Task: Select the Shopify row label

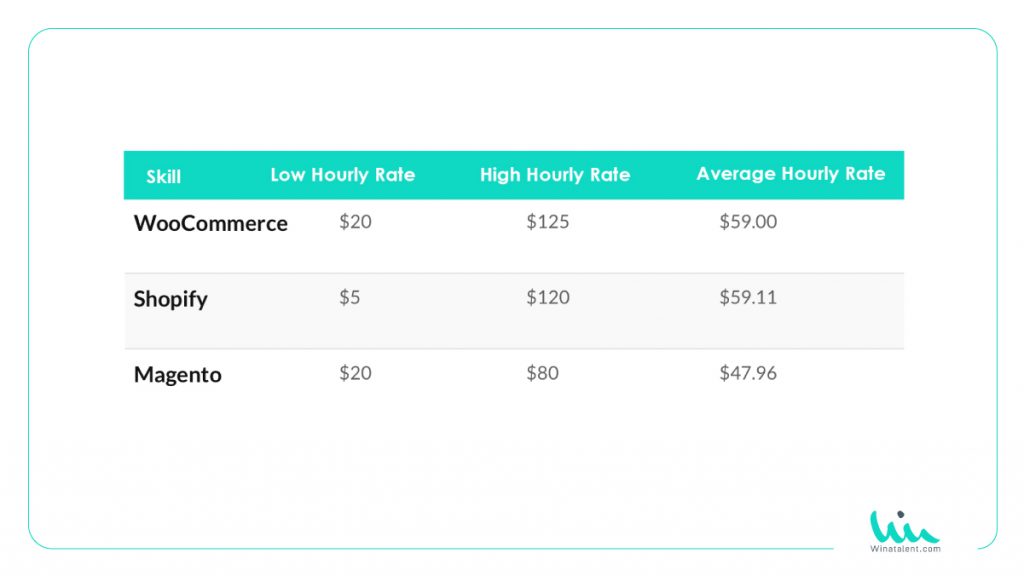Action: click(170, 299)
